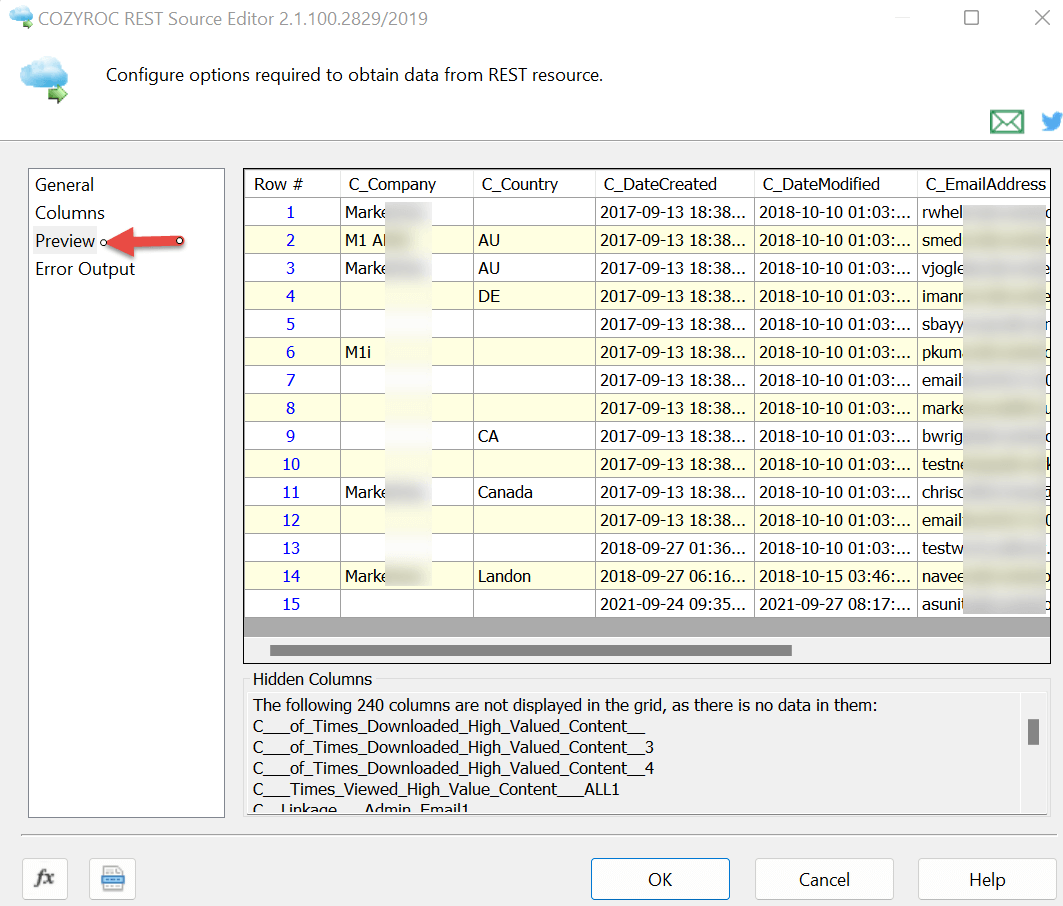Click the print/document icon button
Viewport: 1063px width, 906px height.
(113, 879)
